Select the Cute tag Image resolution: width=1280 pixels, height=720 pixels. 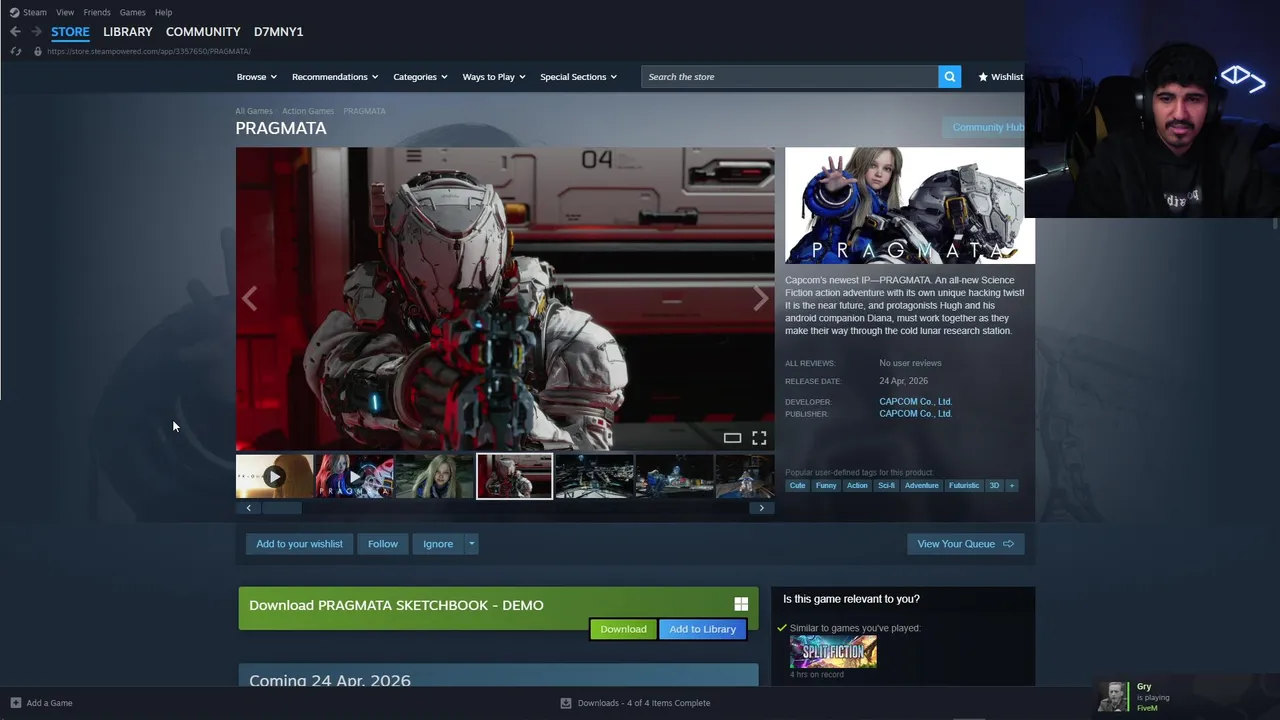[797, 486]
